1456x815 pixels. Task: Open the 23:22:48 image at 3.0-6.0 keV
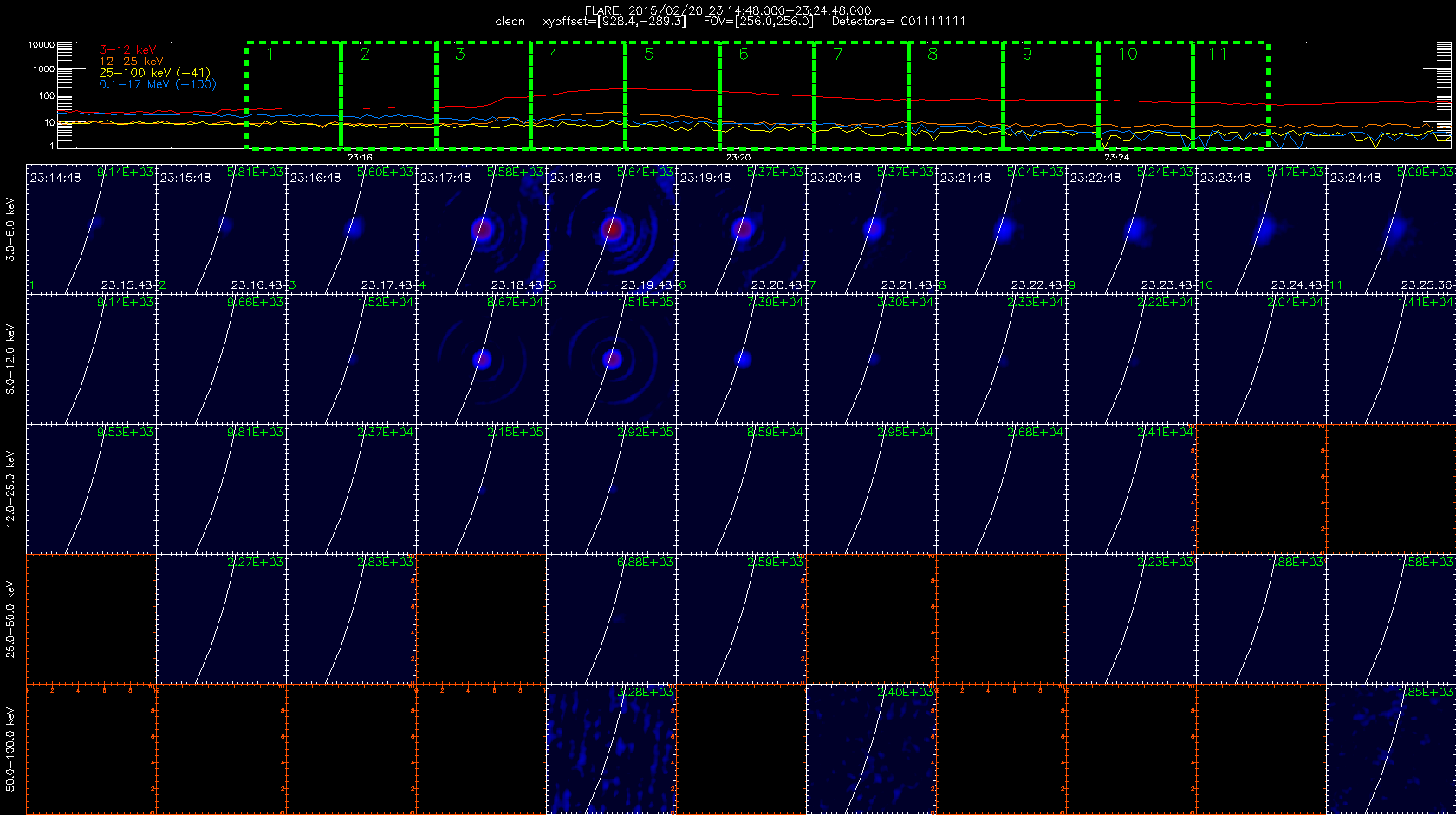[x=1131, y=229]
